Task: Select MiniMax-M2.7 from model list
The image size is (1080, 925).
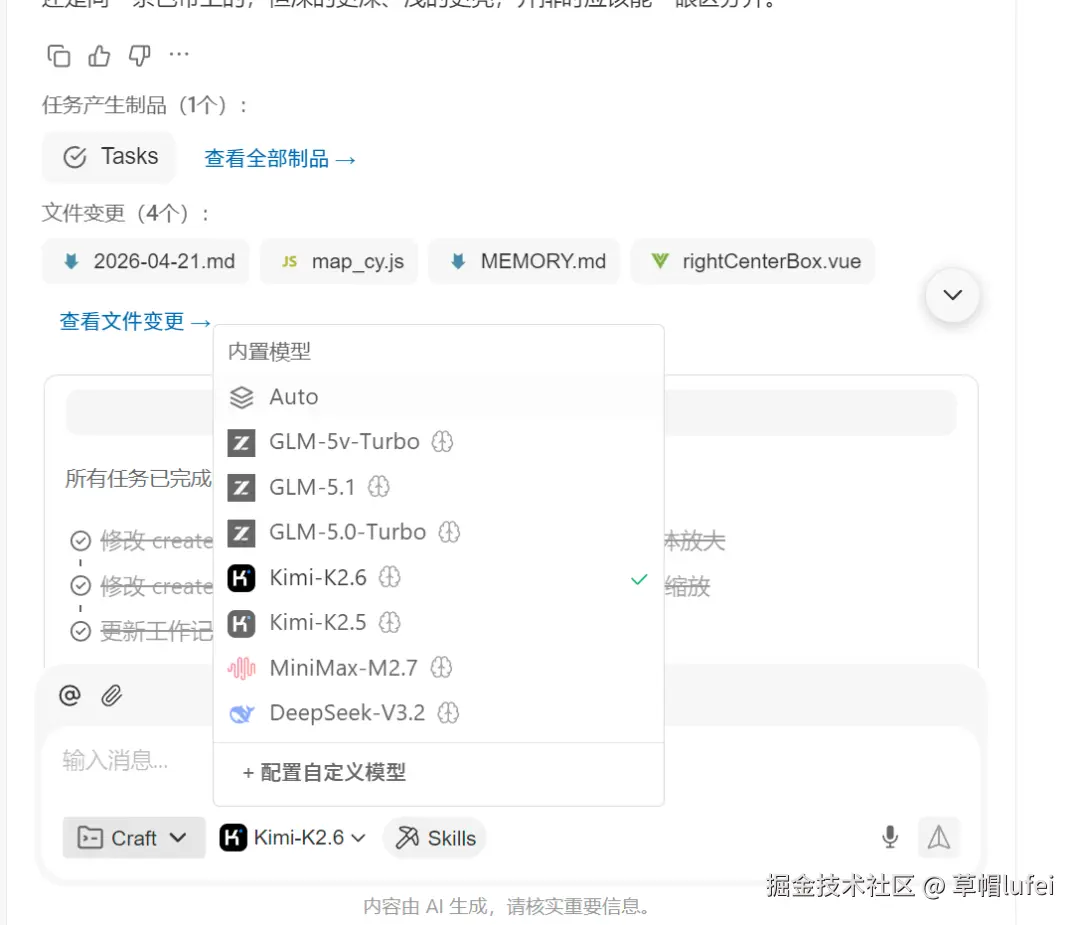Action: coord(439,668)
